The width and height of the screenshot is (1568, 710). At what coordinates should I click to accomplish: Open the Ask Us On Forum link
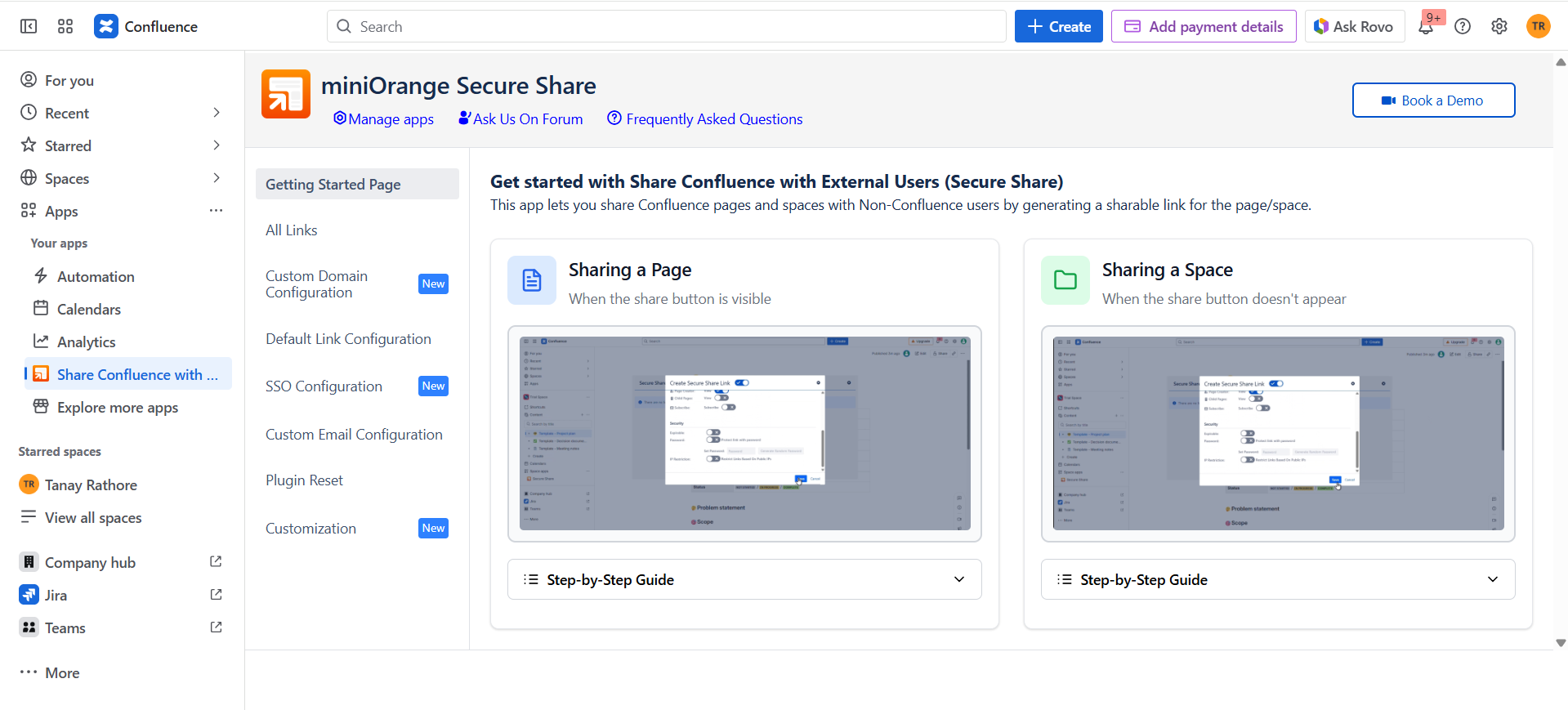pos(520,119)
